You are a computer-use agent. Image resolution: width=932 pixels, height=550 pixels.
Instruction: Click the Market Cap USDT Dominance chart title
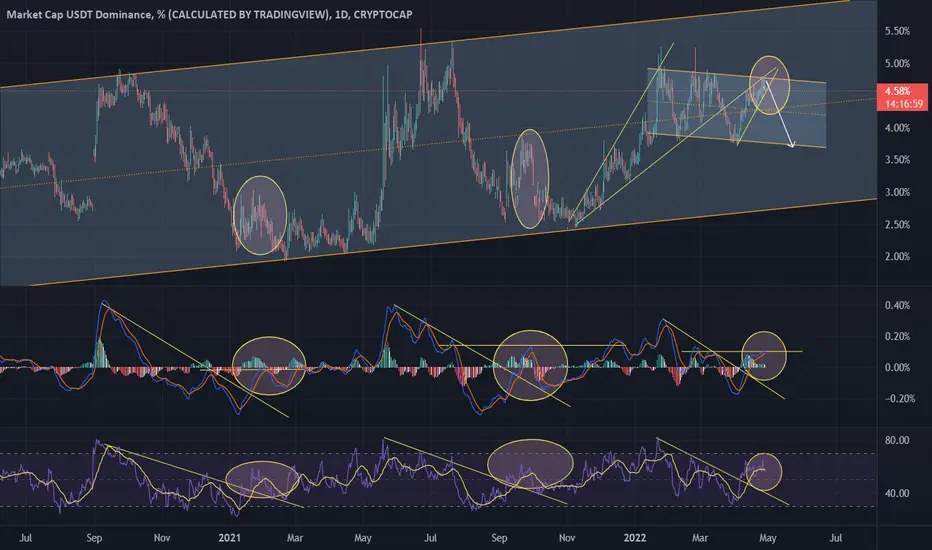click(209, 14)
